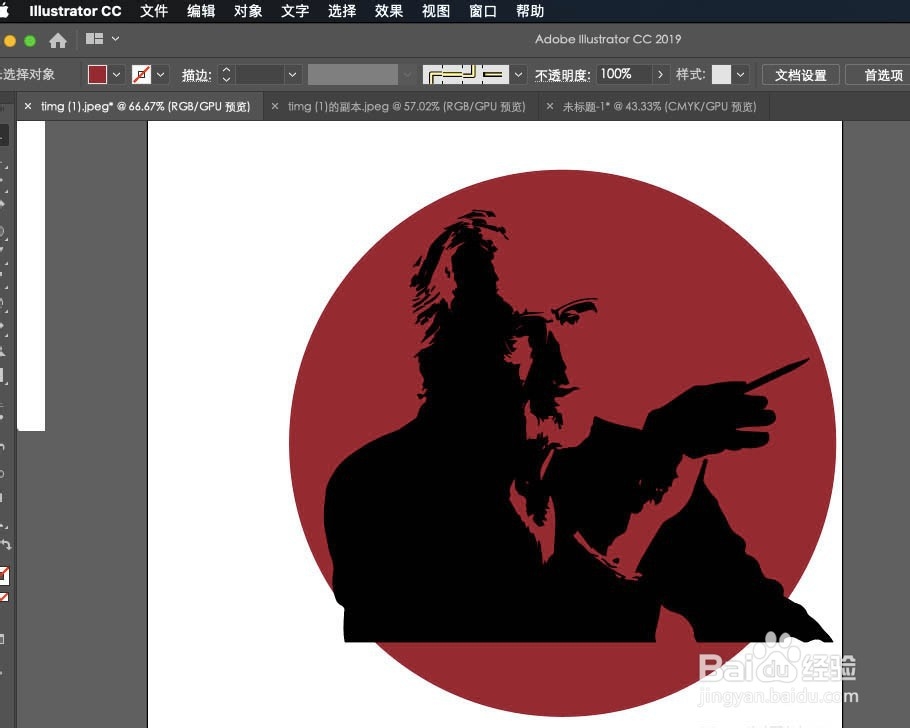Click the opacity 100% input field

(x=624, y=74)
